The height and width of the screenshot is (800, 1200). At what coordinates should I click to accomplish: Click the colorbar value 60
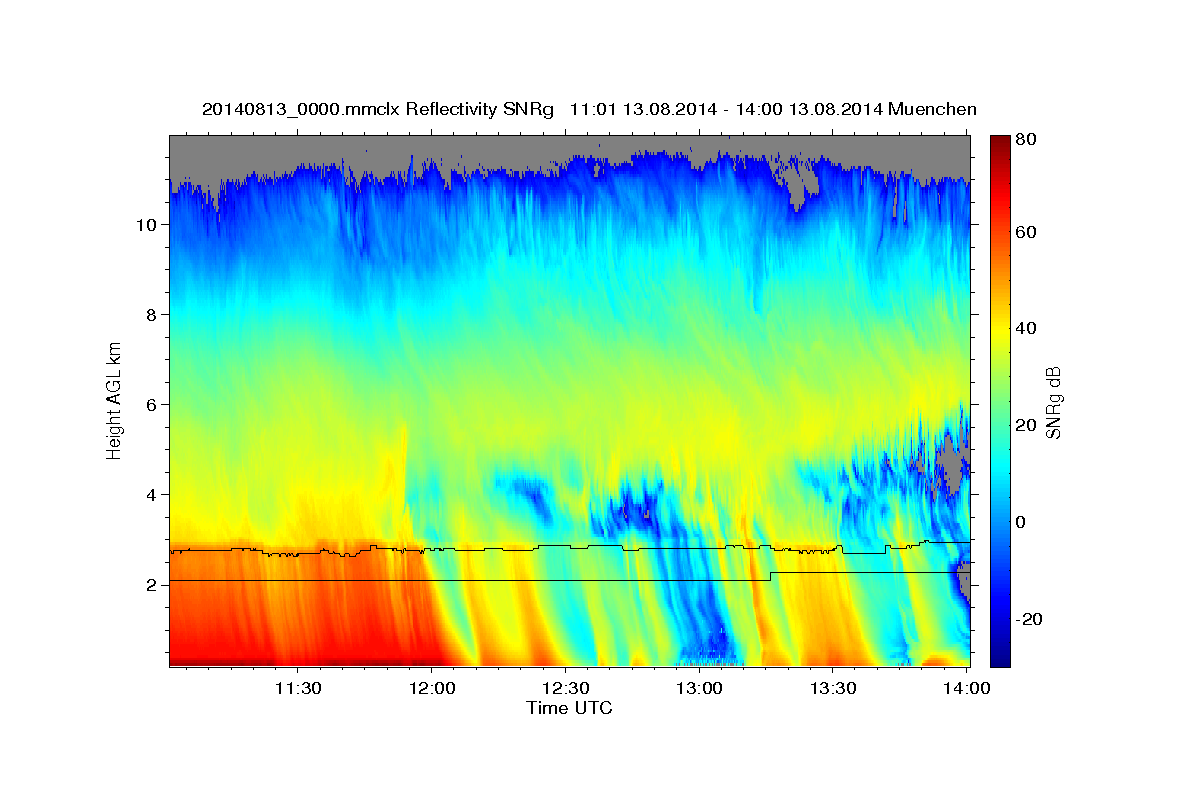1028,232
